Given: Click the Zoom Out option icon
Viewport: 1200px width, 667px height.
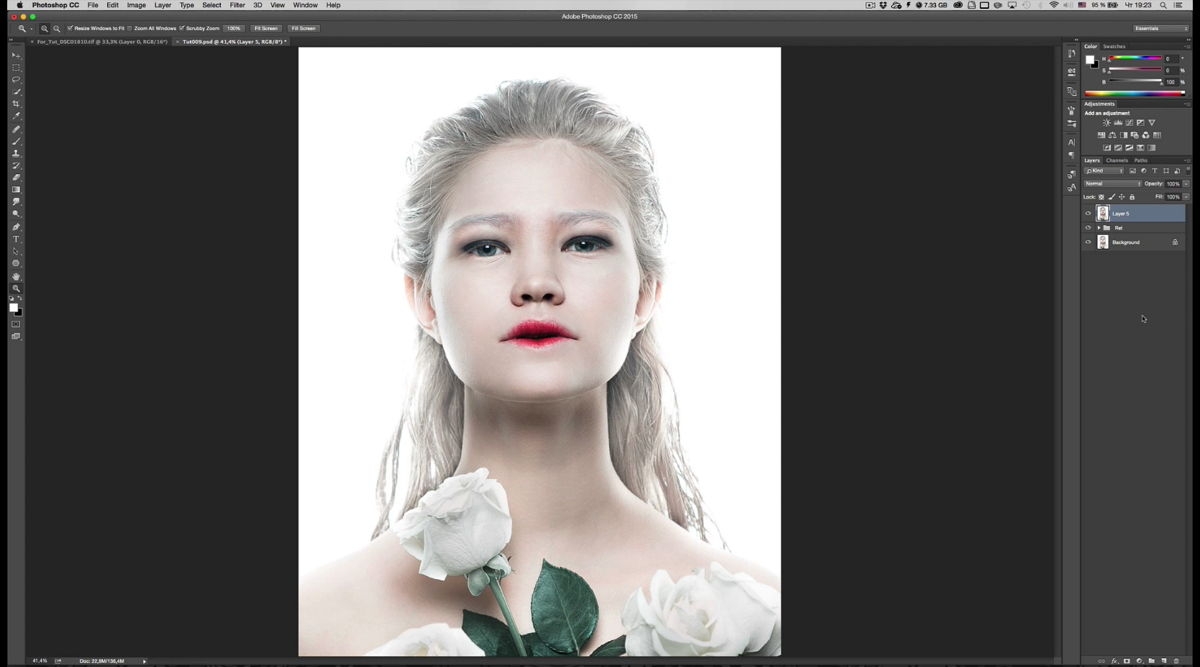Looking at the screenshot, I should [x=56, y=28].
